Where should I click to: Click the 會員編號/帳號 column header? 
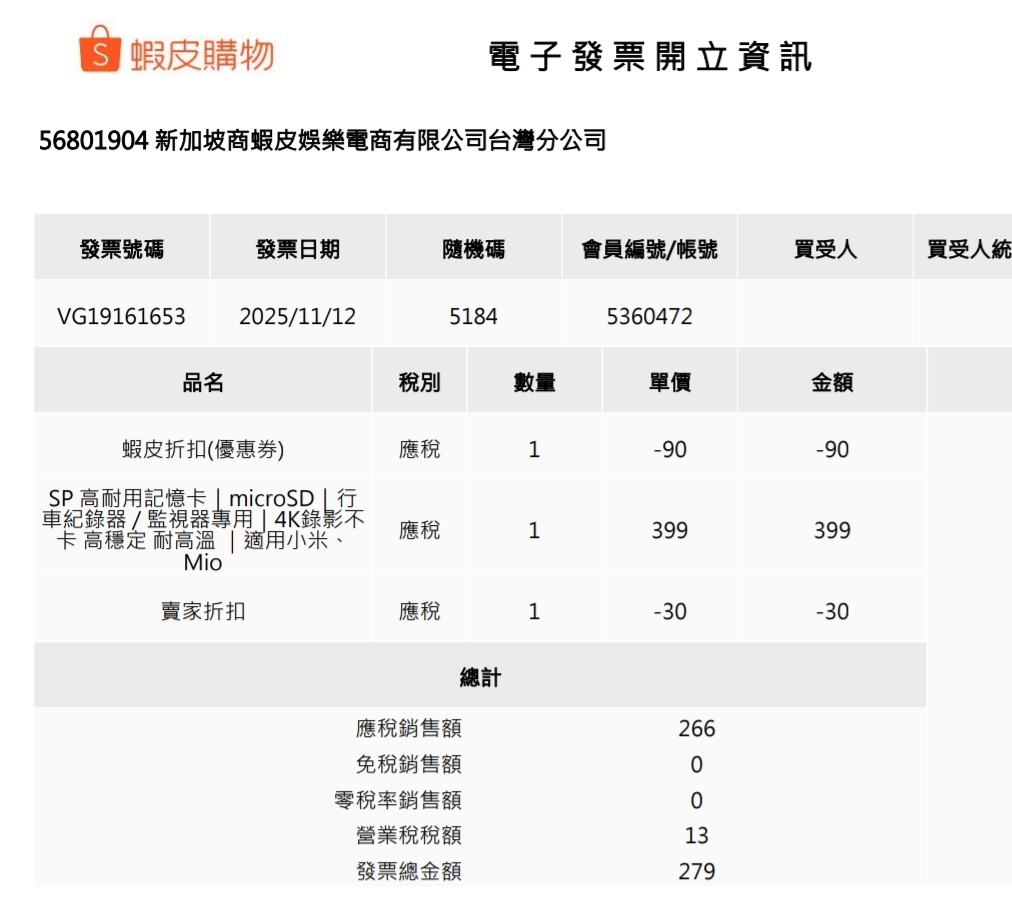[x=650, y=249]
